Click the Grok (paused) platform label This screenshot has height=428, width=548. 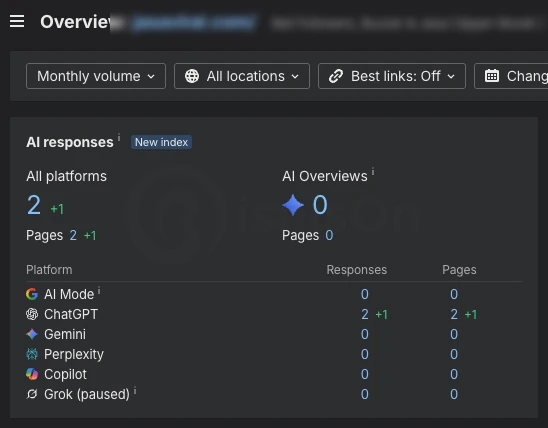pos(87,394)
